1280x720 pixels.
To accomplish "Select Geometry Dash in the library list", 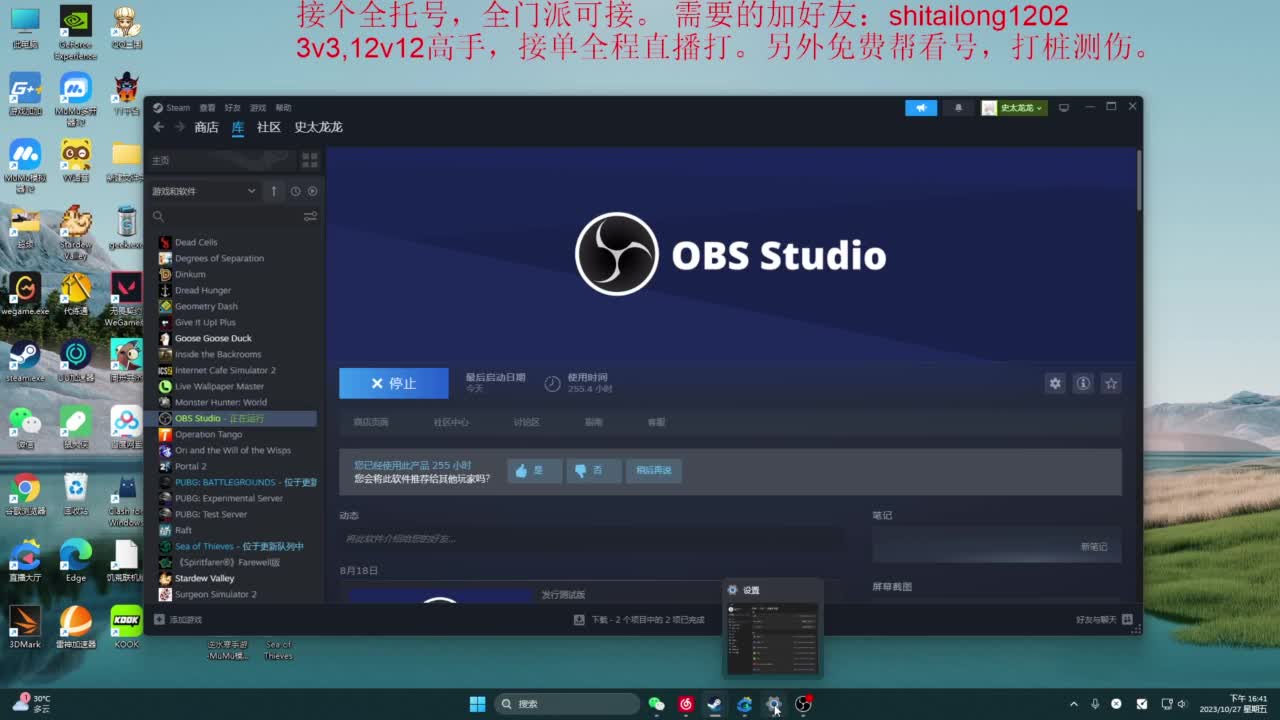I will coord(206,306).
